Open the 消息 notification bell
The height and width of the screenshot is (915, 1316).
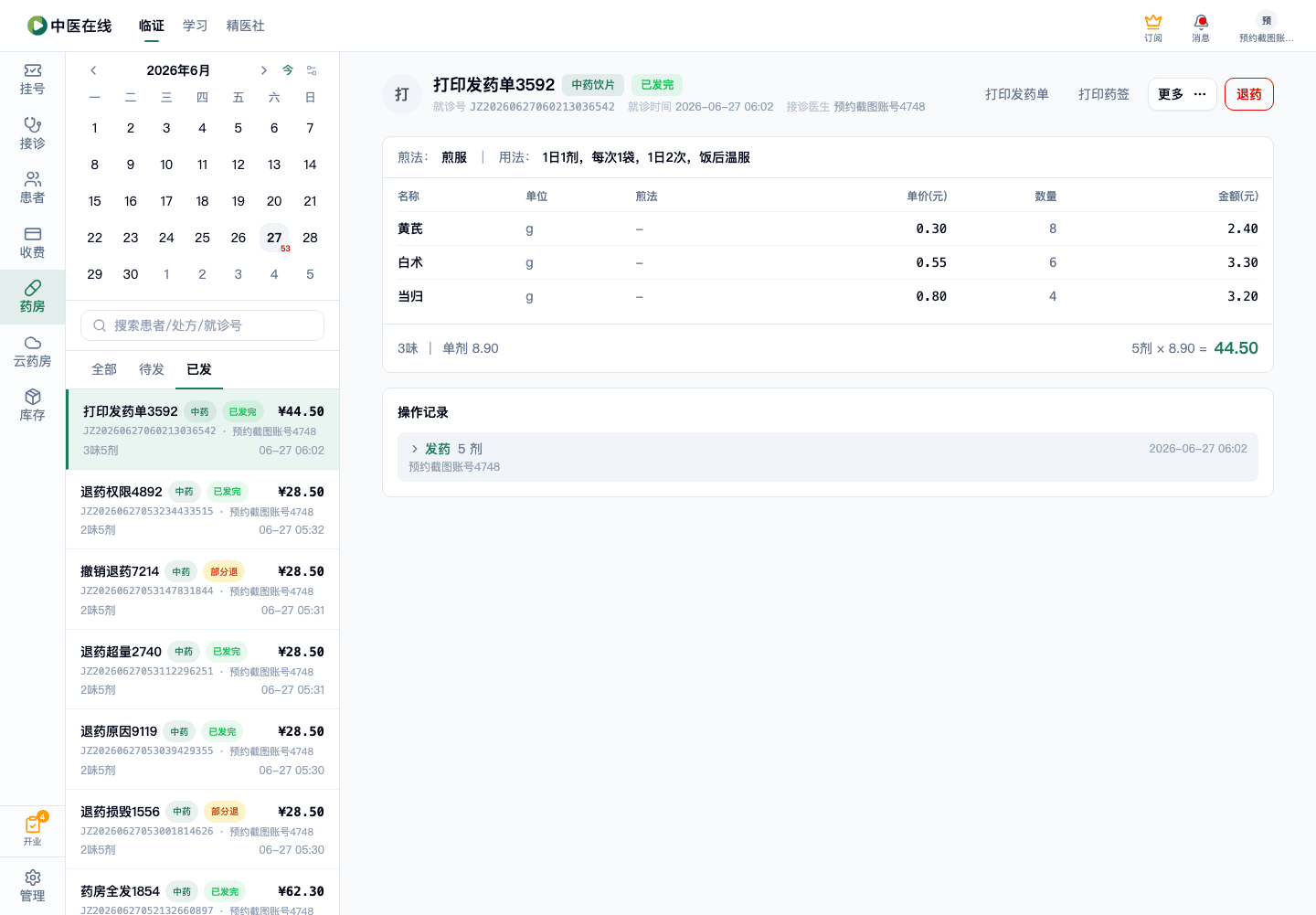pyautogui.click(x=1201, y=27)
